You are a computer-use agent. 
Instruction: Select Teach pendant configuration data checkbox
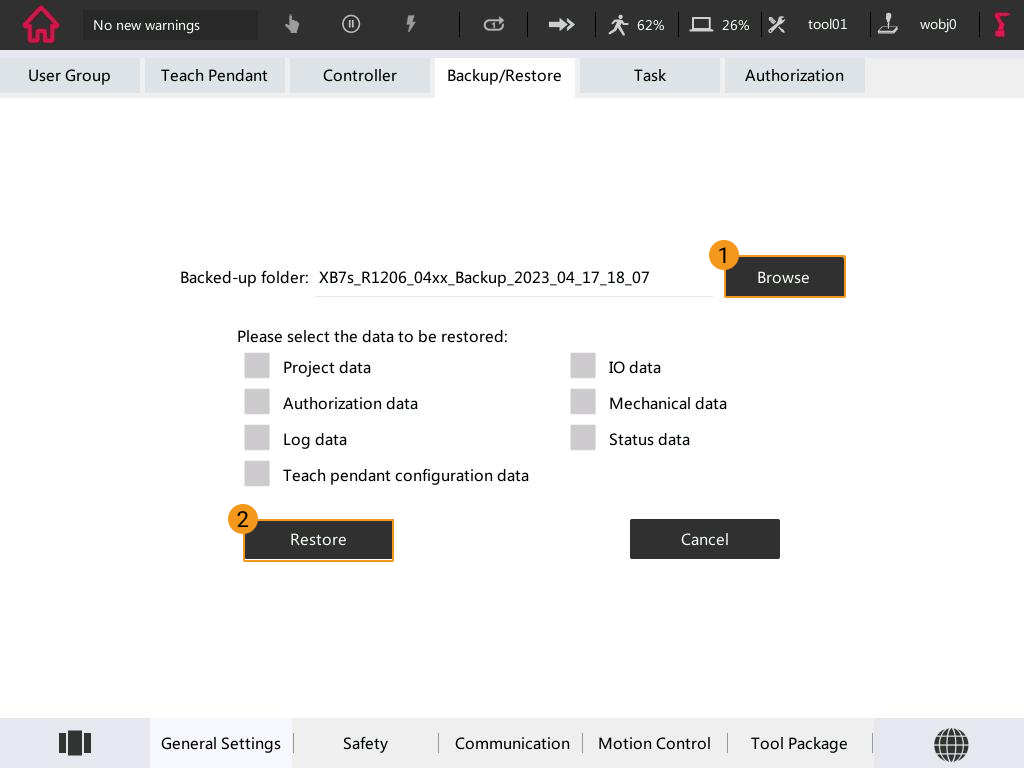click(257, 474)
